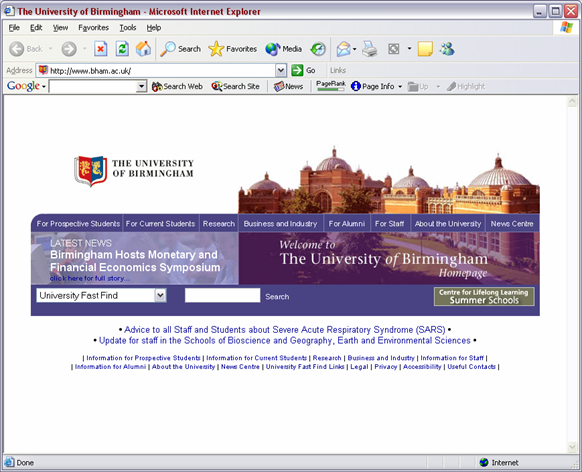Click the page icon in the address bar
Image resolution: width=582 pixels, height=472 pixels.
click(x=43, y=70)
